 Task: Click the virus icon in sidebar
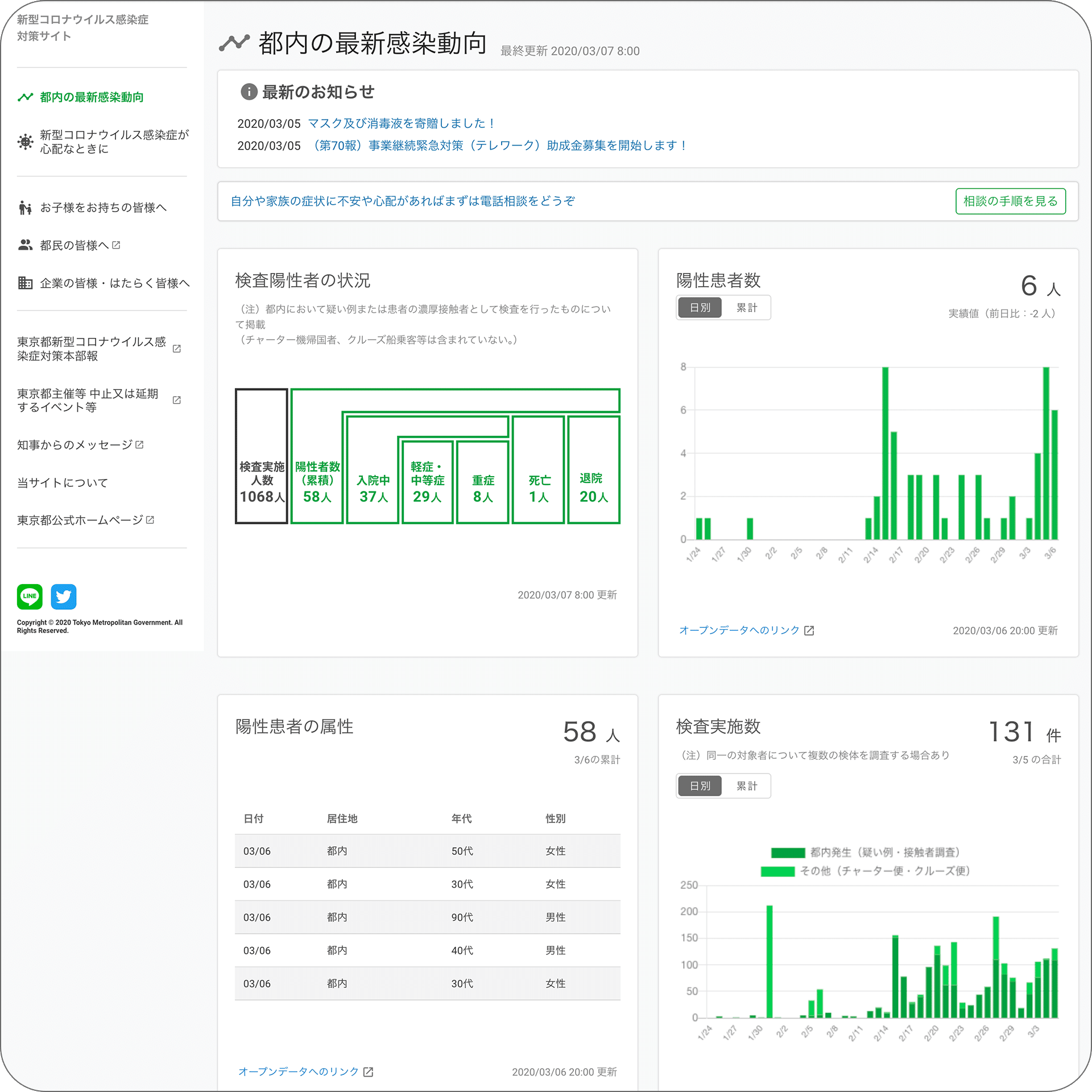tap(25, 142)
